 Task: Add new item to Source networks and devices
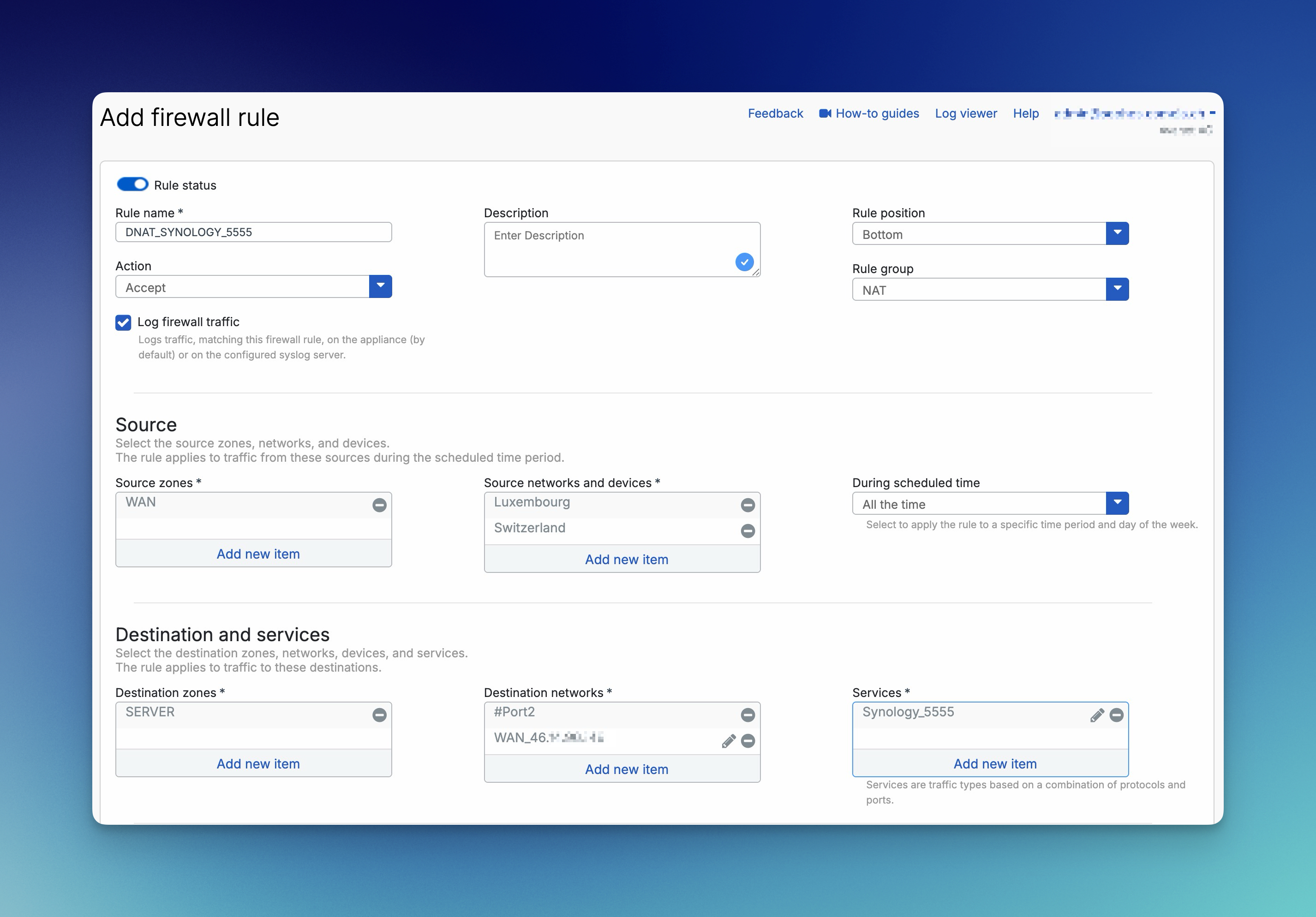[x=622, y=559]
